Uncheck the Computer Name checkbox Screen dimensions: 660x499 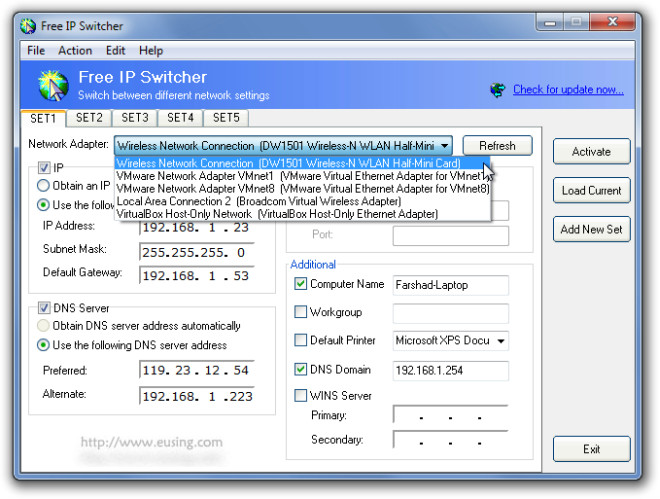pos(300,284)
